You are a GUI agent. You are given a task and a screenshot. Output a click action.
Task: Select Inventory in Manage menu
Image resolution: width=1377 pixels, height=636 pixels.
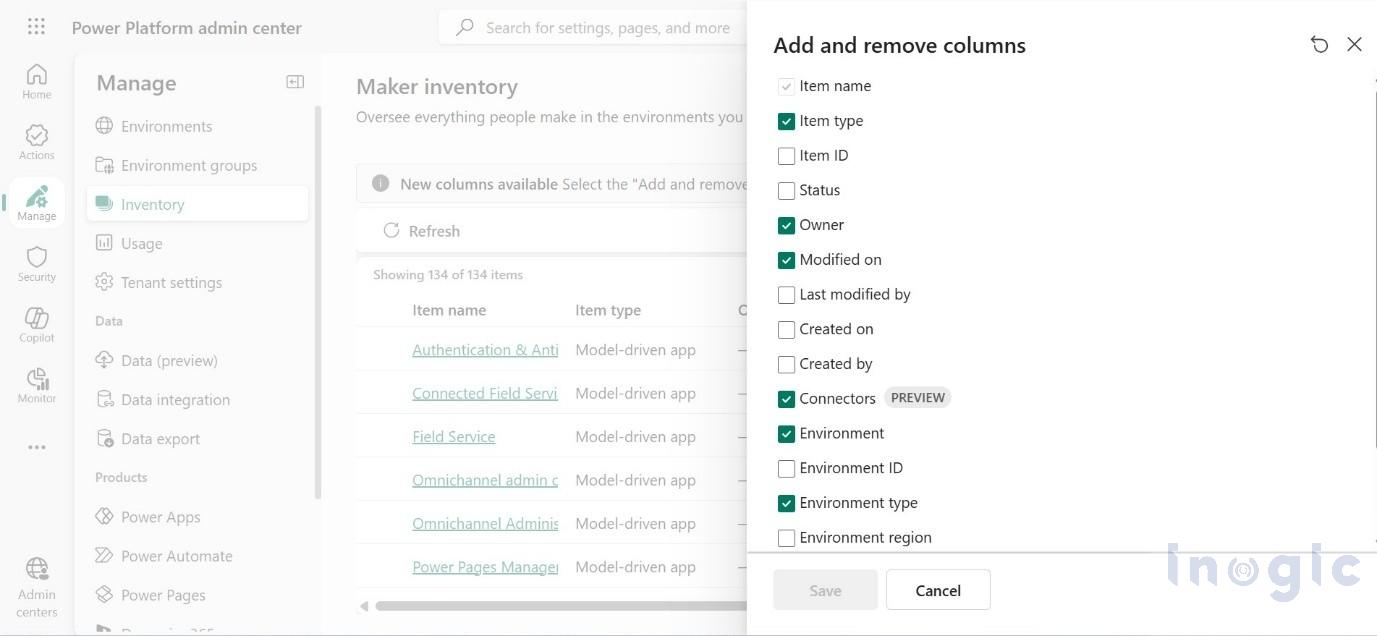197,204
